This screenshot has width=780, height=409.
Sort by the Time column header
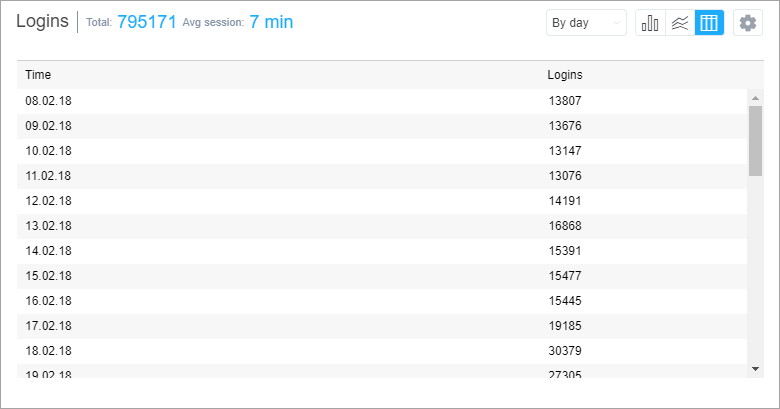pyautogui.click(x=38, y=75)
